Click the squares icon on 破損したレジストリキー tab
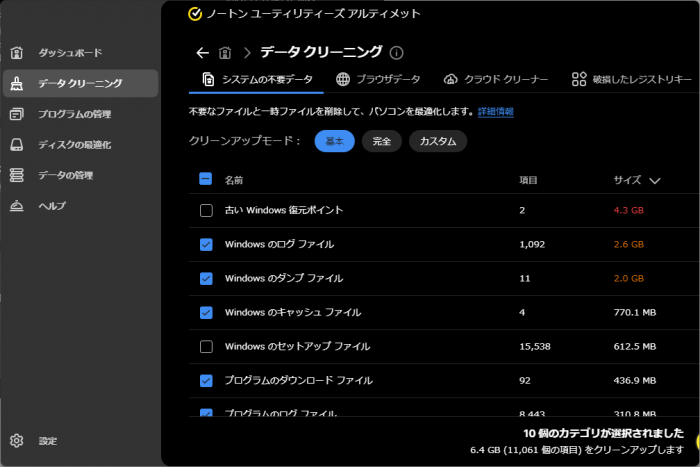Screen dimensions: 700x467 579,79
